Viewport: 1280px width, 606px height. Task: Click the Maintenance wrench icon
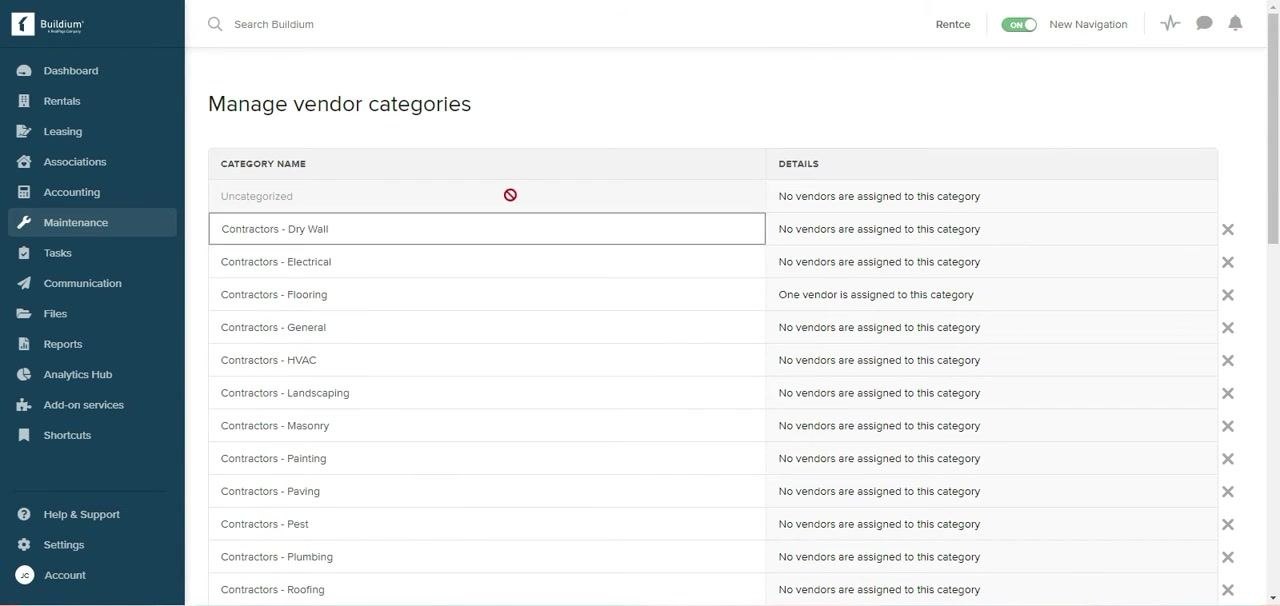point(24,222)
